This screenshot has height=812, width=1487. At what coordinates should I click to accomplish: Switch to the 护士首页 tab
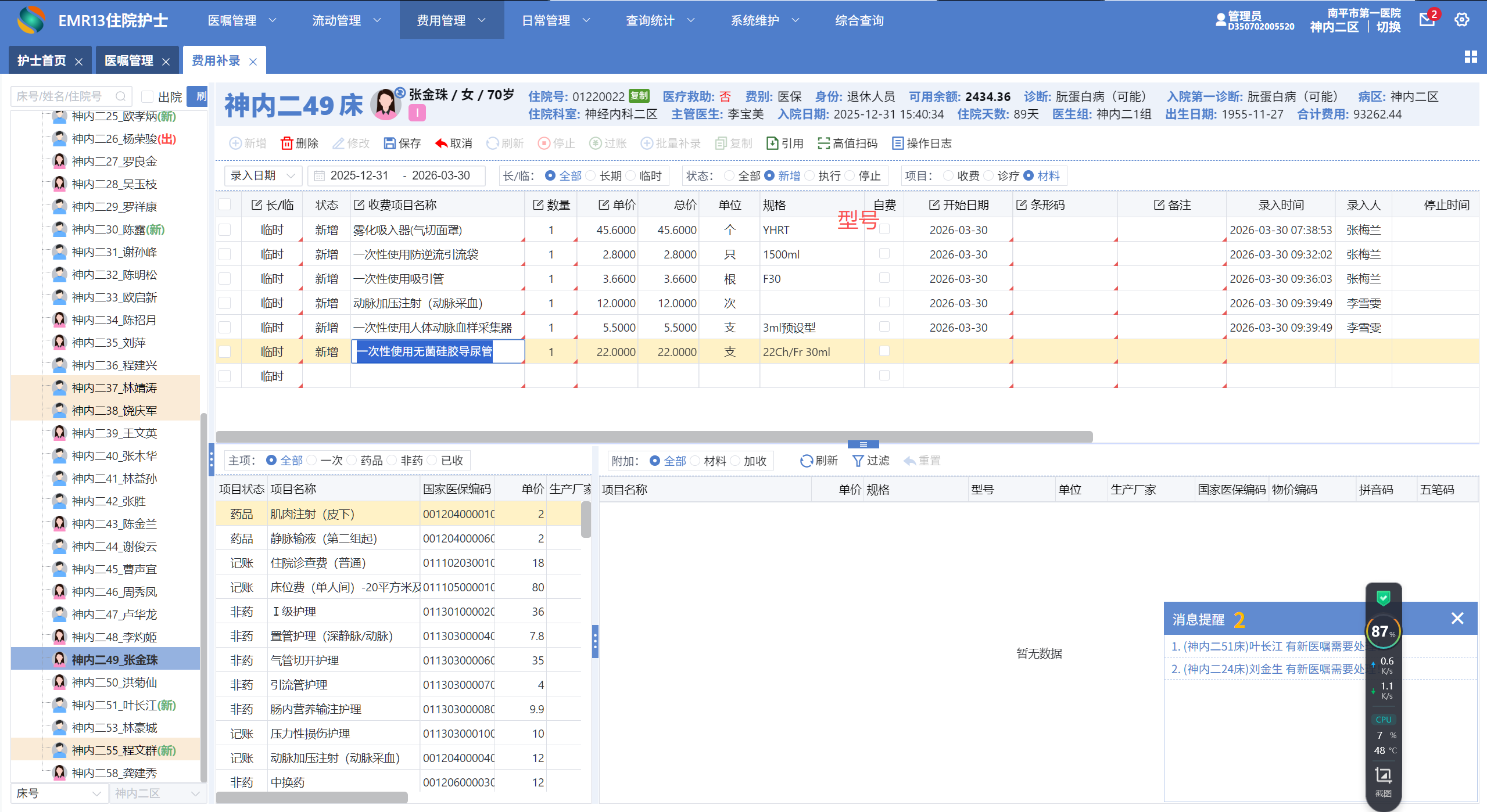pyautogui.click(x=42, y=61)
